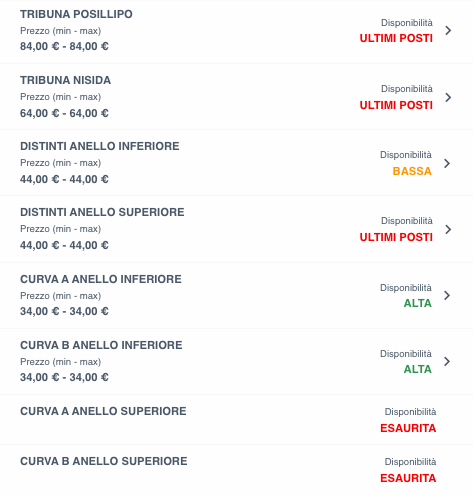
Task: Click ALTA availability for Curva A Inferiore
Action: (x=418, y=303)
